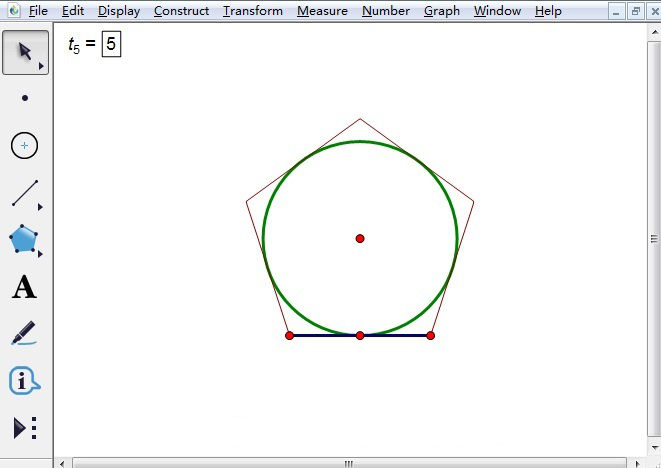The width and height of the screenshot is (661, 468).
Task: Select the tangent midpoint on bottom segment
Action: (x=360, y=335)
